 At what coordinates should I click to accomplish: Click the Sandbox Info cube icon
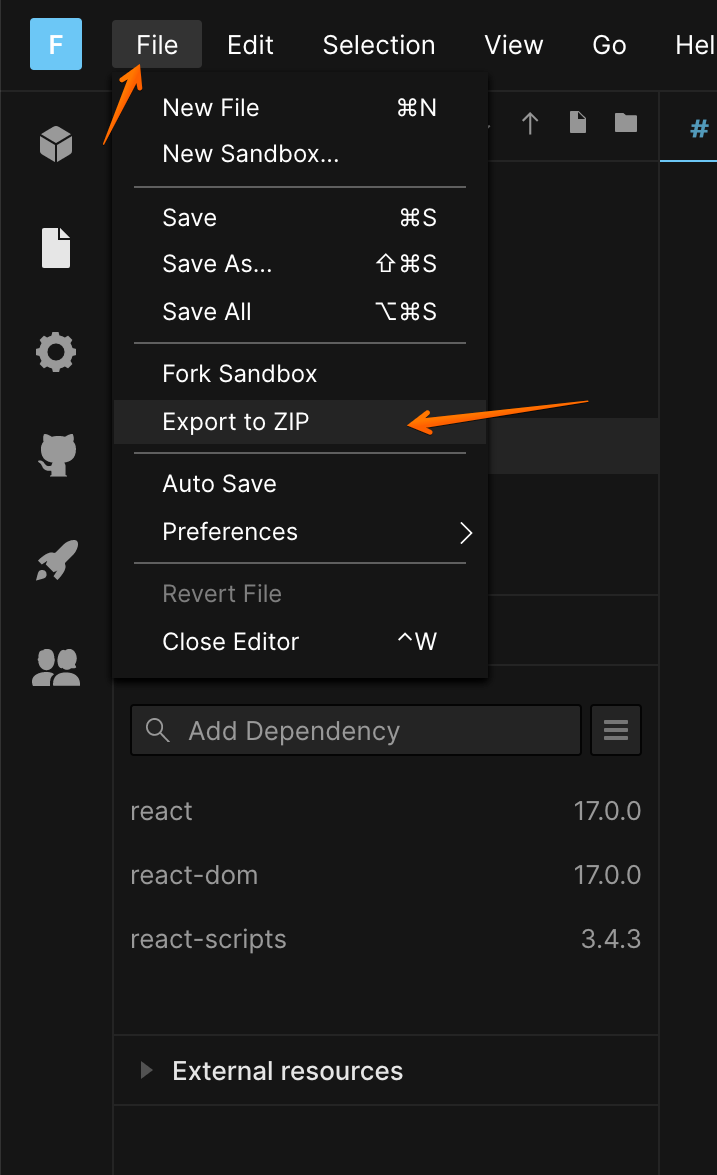point(56,145)
